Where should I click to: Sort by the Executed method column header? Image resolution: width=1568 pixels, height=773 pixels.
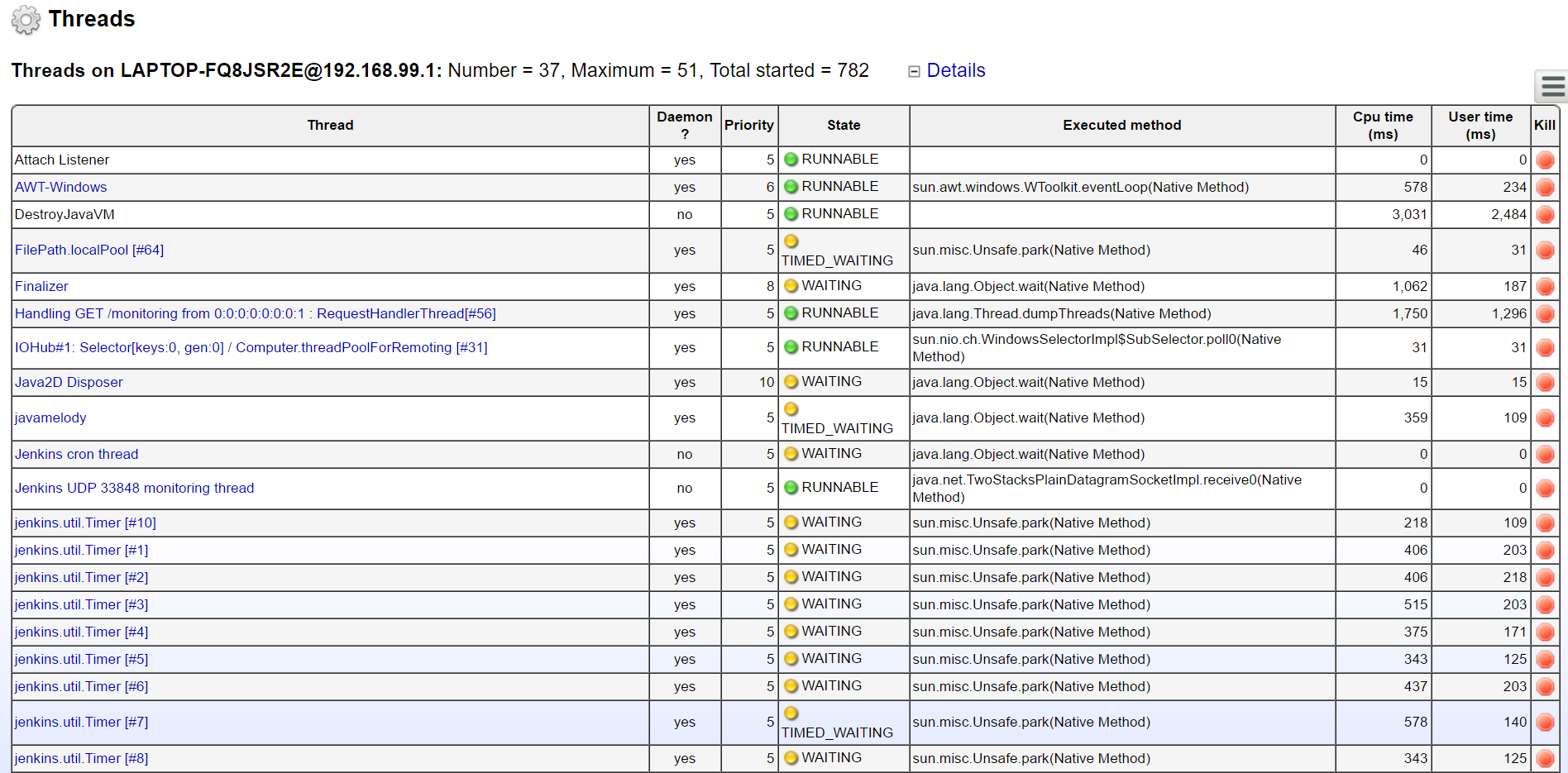[x=1122, y=126]
